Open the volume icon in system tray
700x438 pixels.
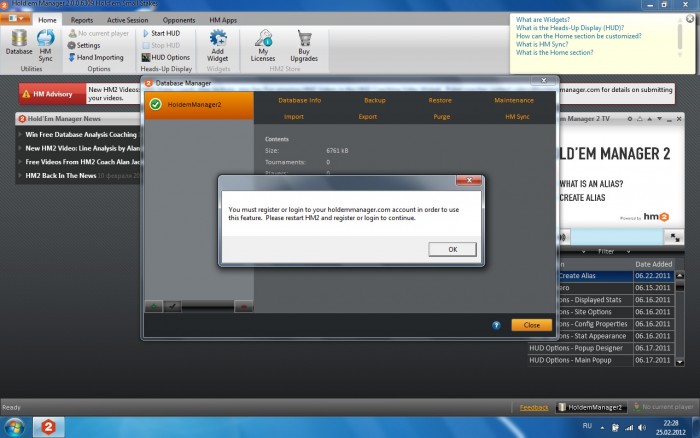[x=642, y=428]
